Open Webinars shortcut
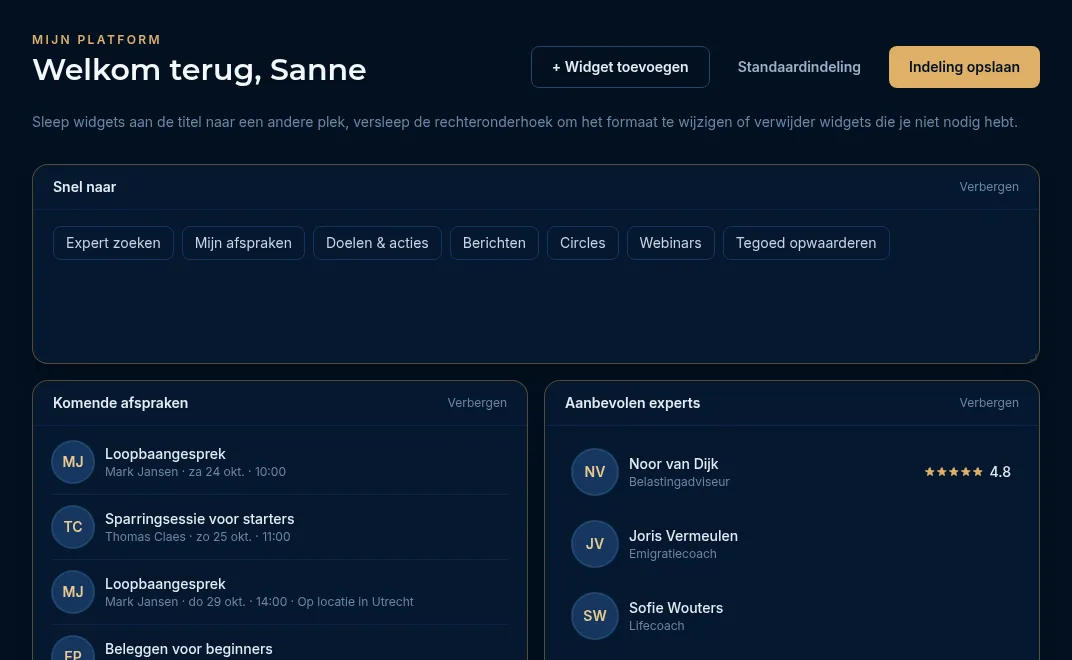The height and width of the screenshot is (660, 1072). [x=671, y=243]
